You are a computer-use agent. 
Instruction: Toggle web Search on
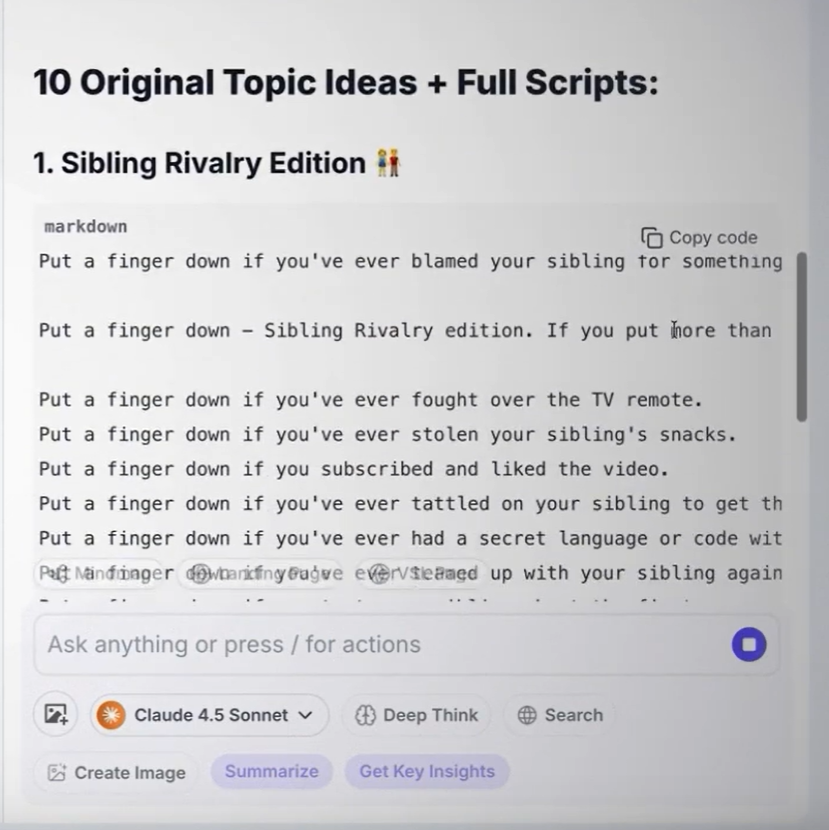[x=560, y=715]
